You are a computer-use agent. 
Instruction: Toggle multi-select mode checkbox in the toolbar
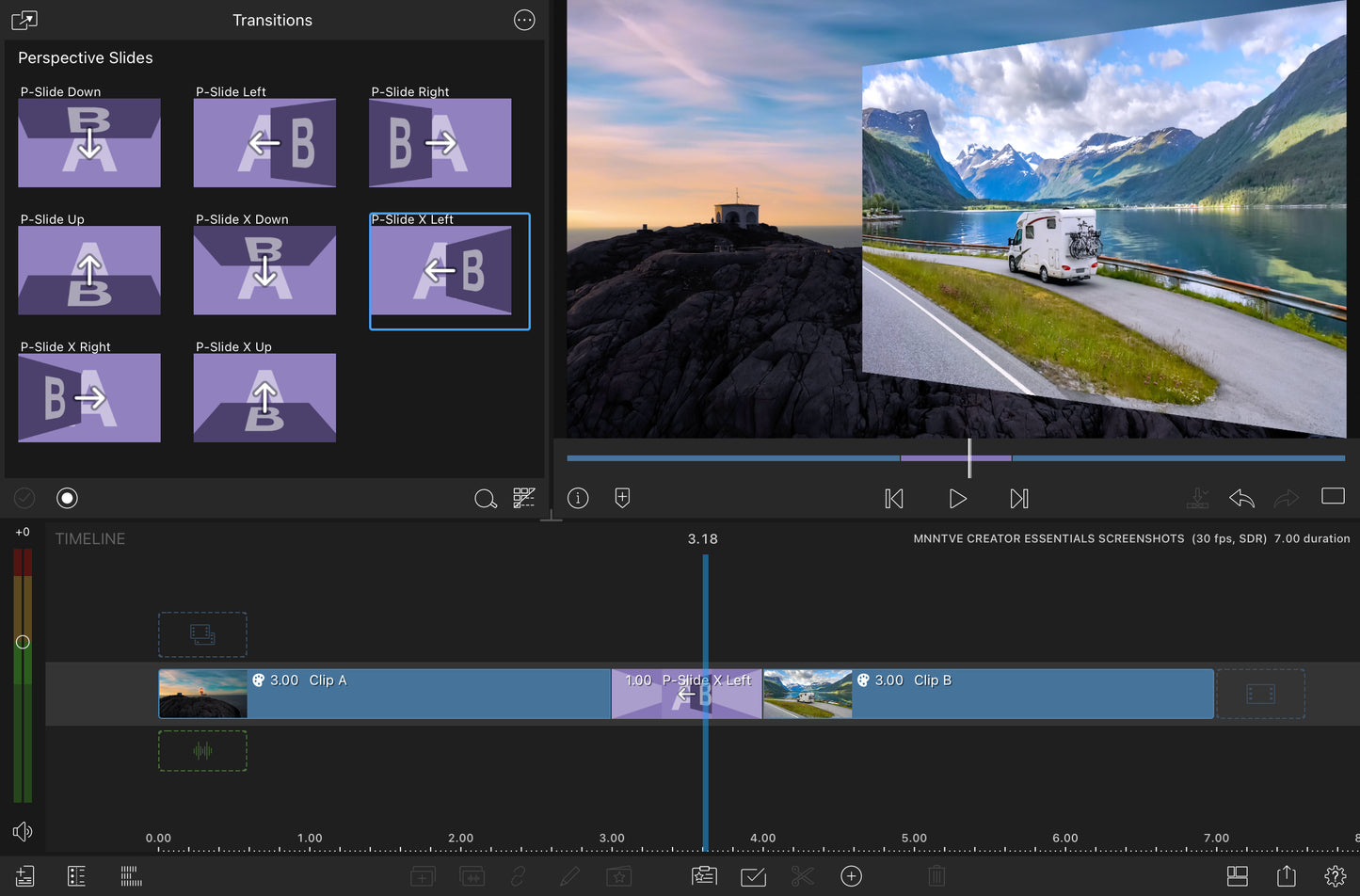(x=753, y=876)
